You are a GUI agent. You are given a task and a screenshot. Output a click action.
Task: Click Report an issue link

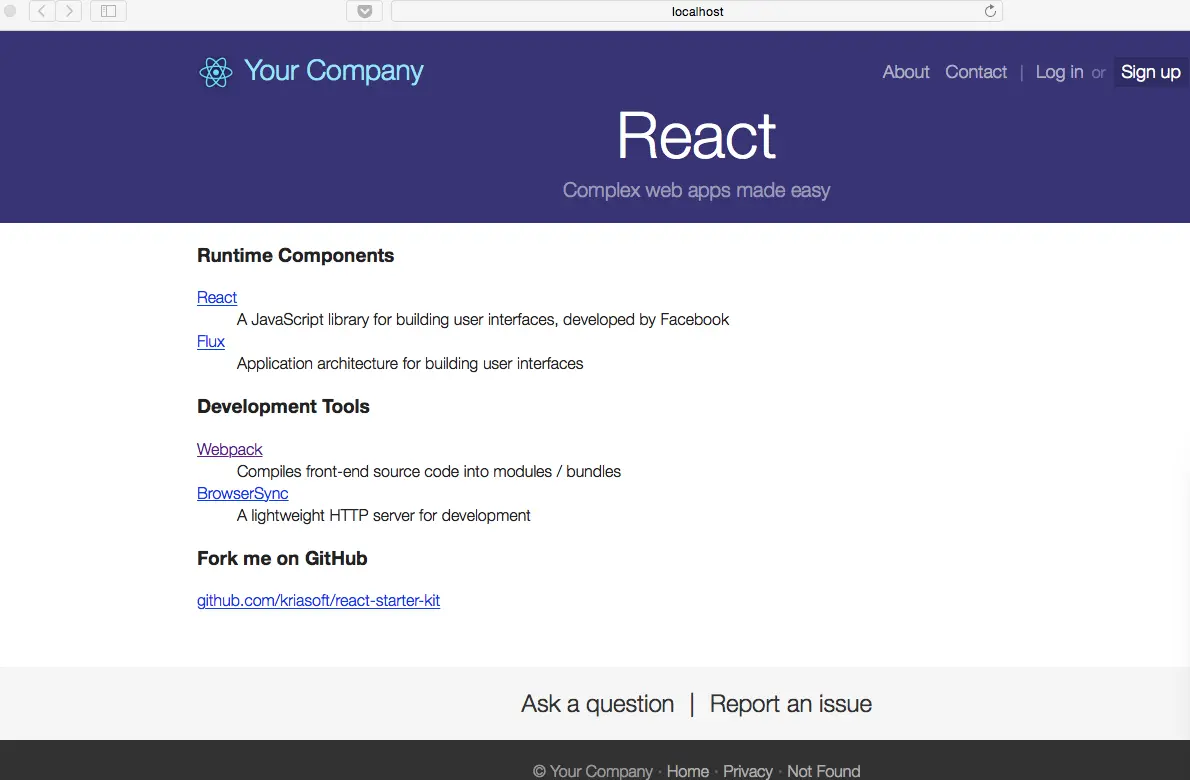tap(791, 704)
